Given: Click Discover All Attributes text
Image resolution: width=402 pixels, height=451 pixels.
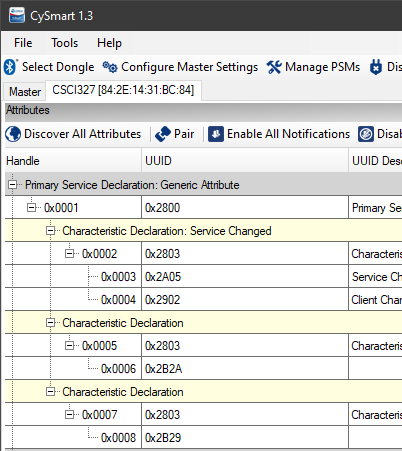Looking at the screenshot, I should (83, 134).
